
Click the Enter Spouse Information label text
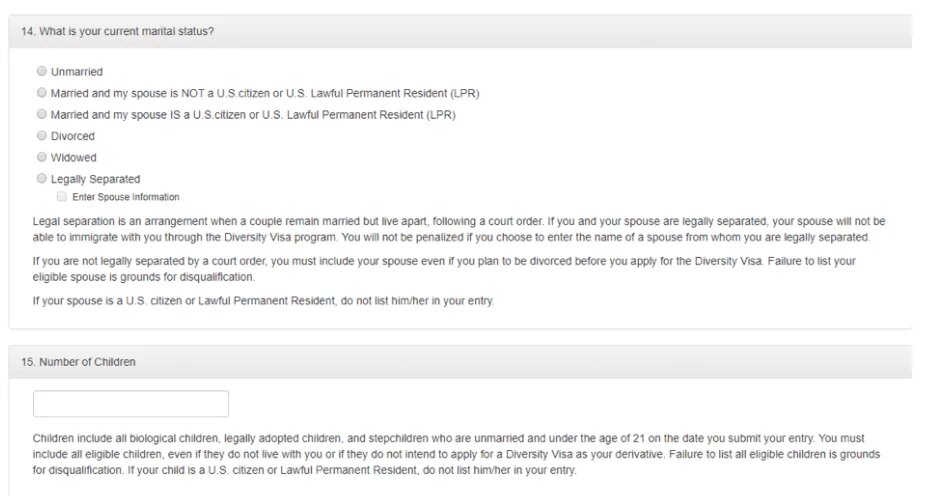click(x=126, y=197)
